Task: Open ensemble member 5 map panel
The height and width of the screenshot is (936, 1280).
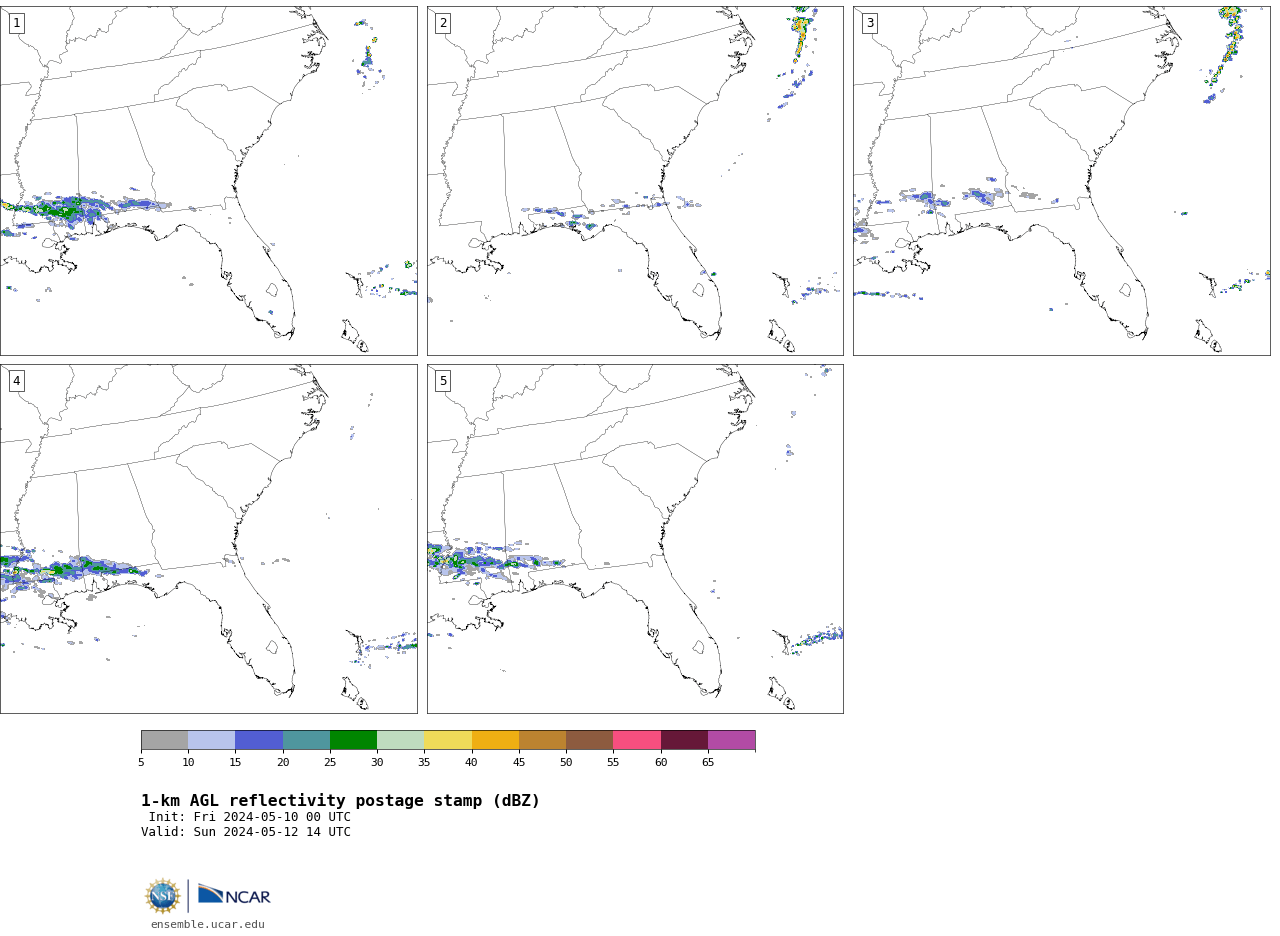Action: pyautogui.click(x=635, y=539)
